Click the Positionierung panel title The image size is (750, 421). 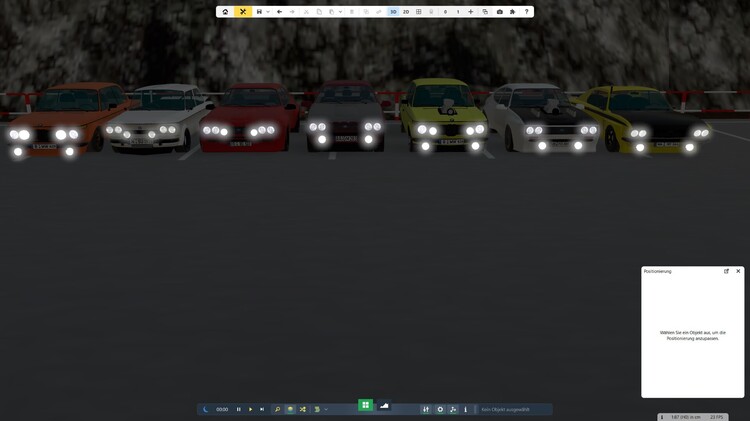point(658,271)
